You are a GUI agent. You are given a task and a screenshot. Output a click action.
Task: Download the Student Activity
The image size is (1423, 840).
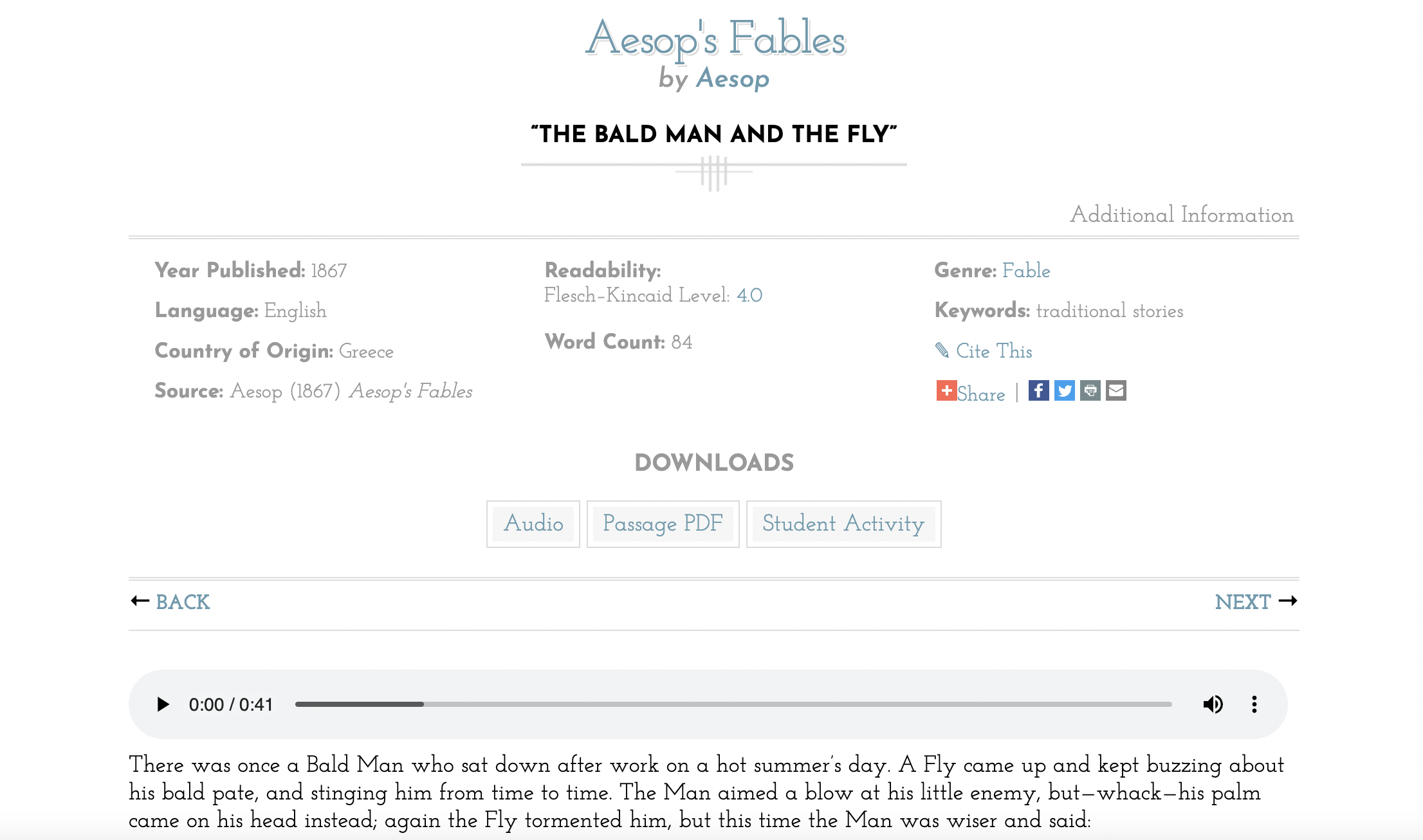tap(843, 524)
